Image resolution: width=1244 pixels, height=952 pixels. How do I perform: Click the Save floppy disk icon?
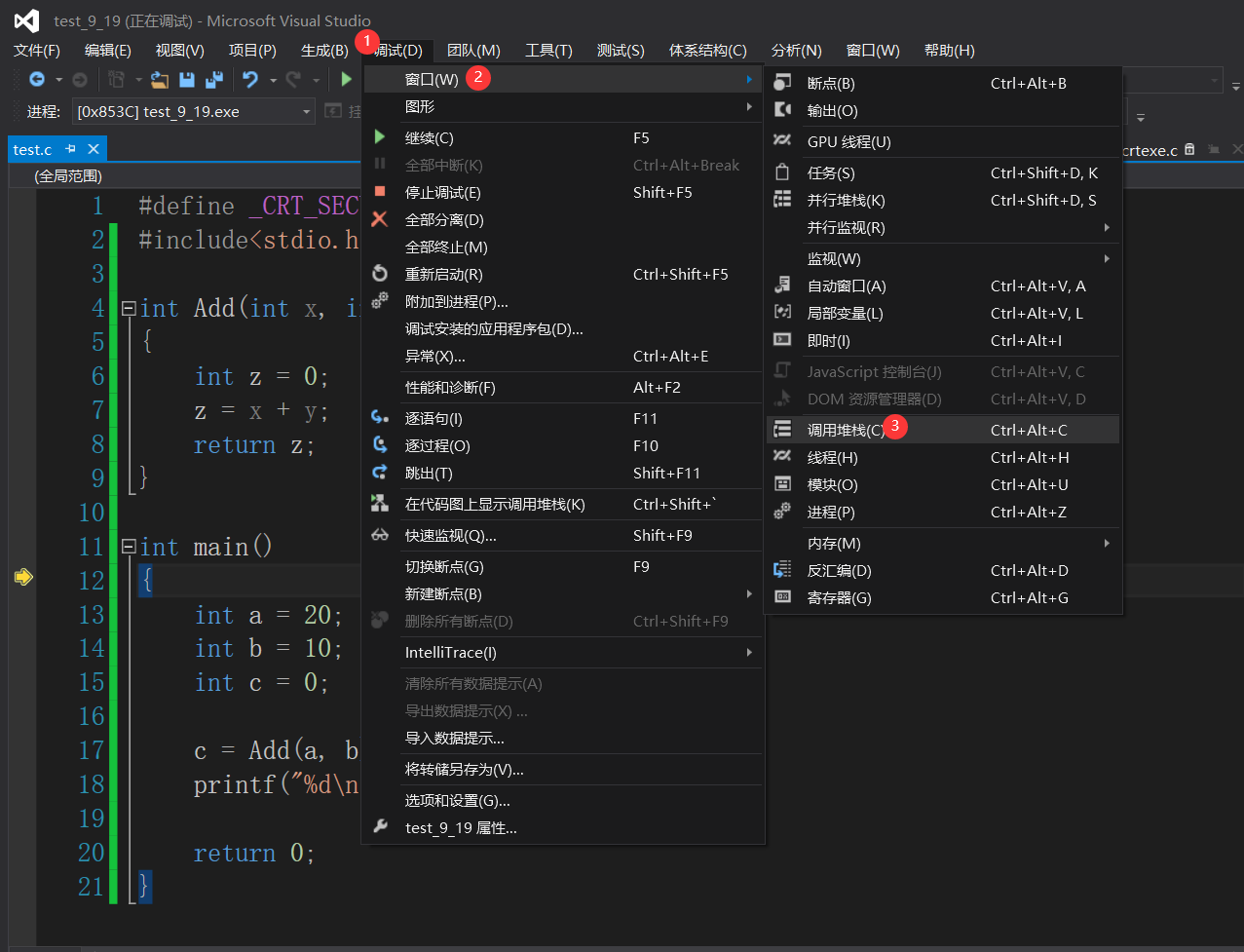tap(187, 80)
